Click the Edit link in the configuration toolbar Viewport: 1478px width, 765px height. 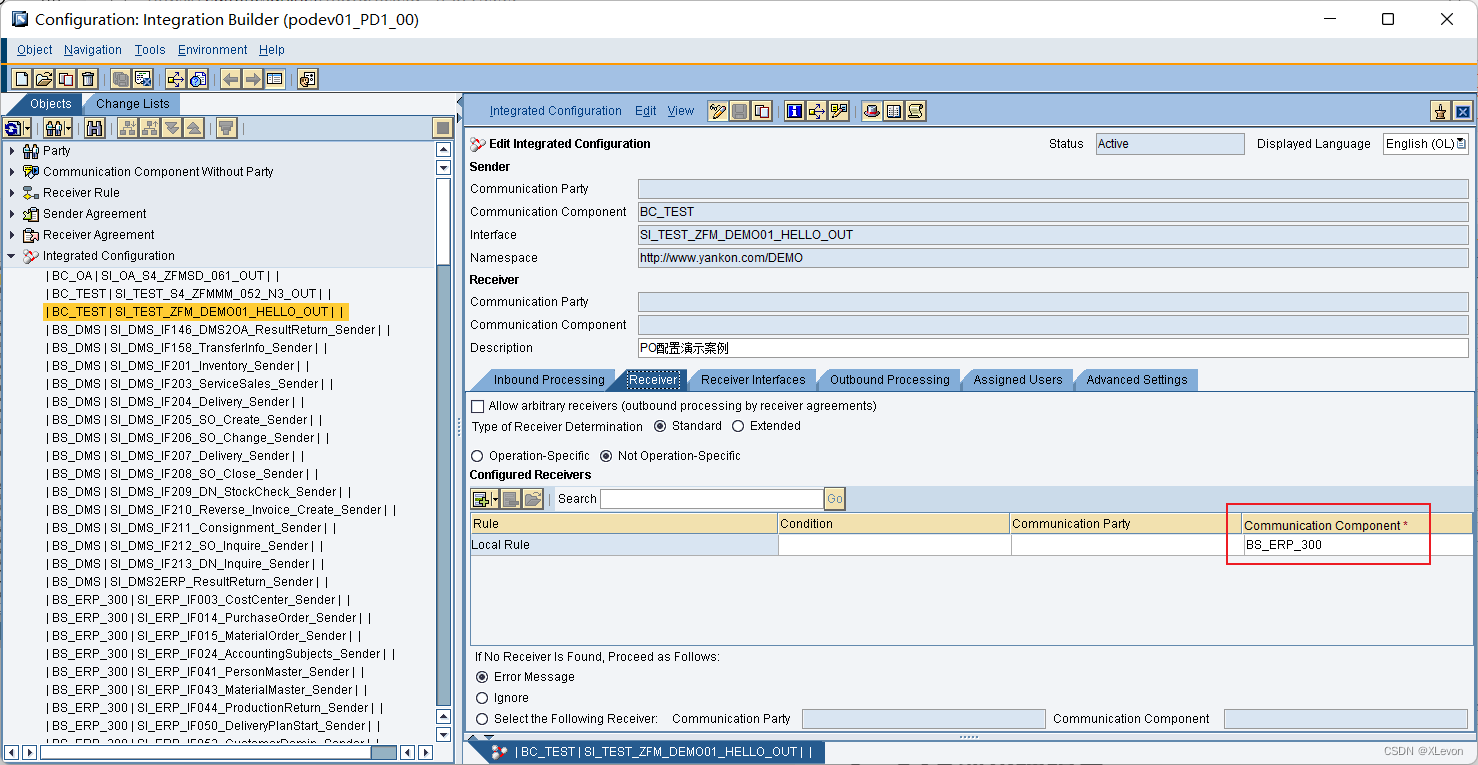point(645,110)
